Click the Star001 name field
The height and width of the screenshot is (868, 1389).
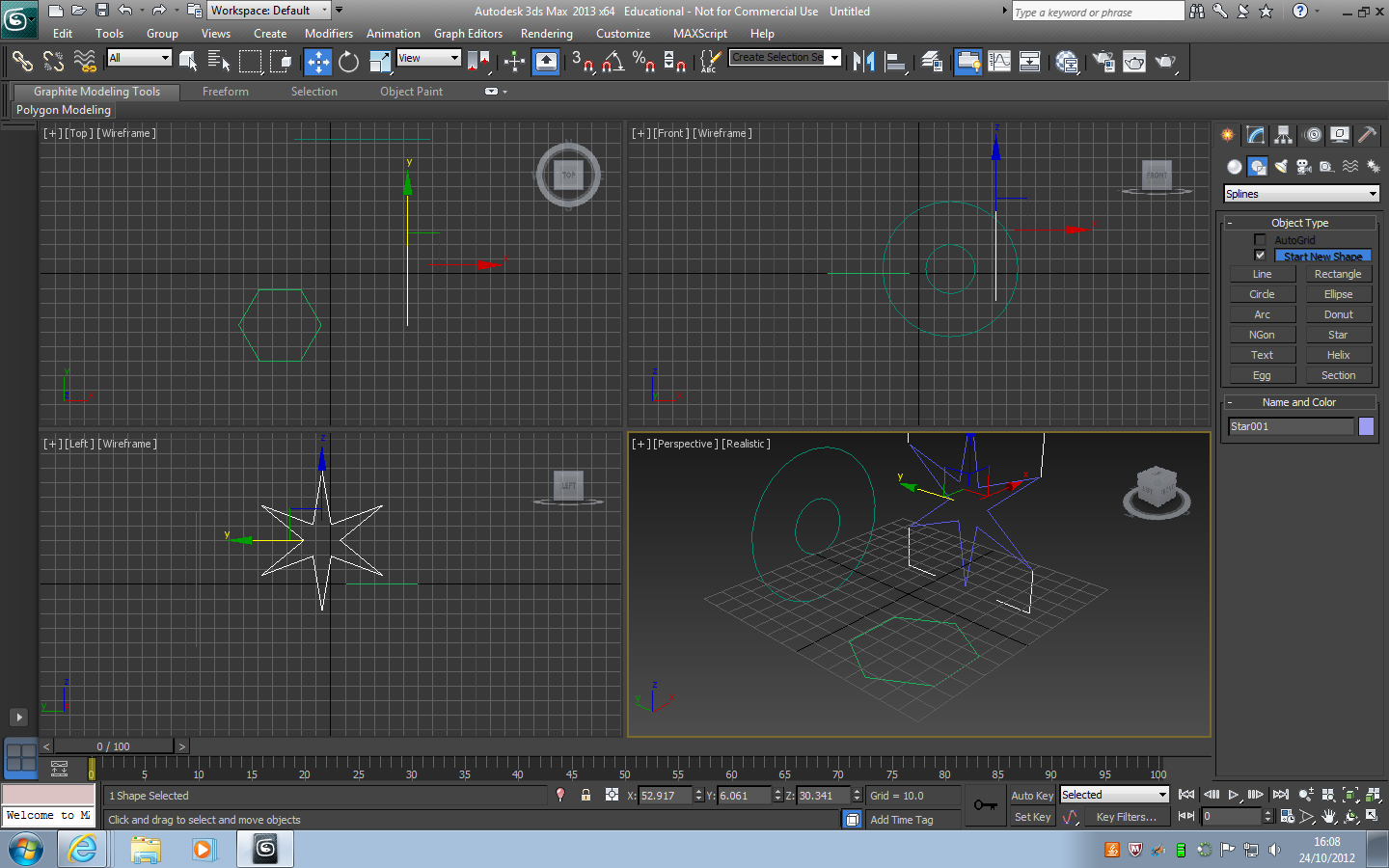(x=1291, y=425)
